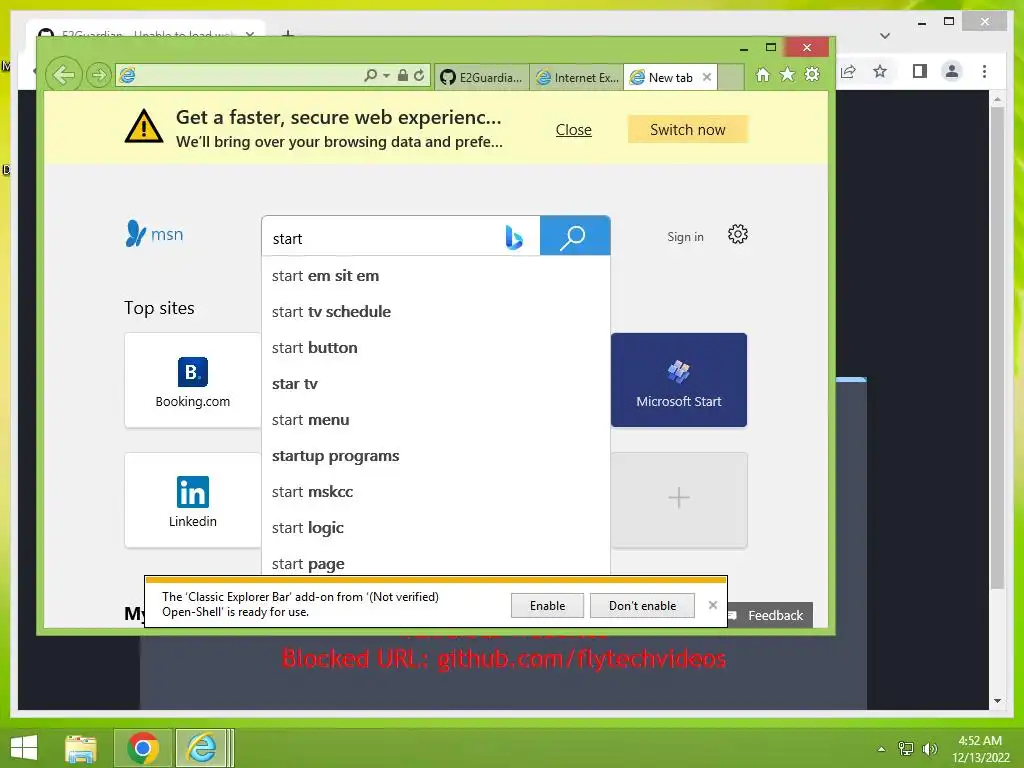Switch to the E2Guardian tab in IE
Viewport: 1024px width, 768px height.
click(482, 78)
